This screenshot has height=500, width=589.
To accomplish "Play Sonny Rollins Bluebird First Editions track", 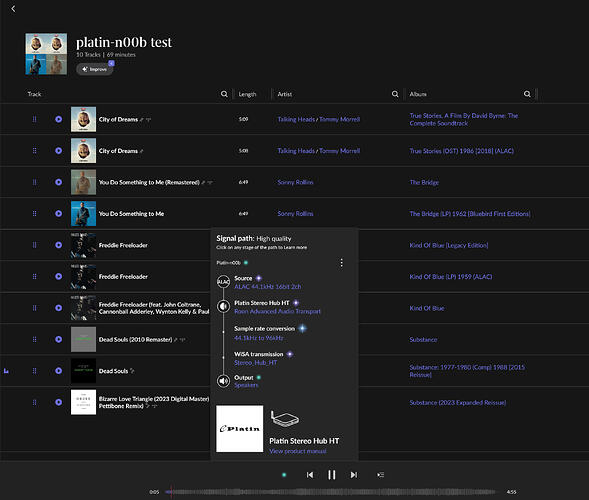I will click(x=59, y=213).
